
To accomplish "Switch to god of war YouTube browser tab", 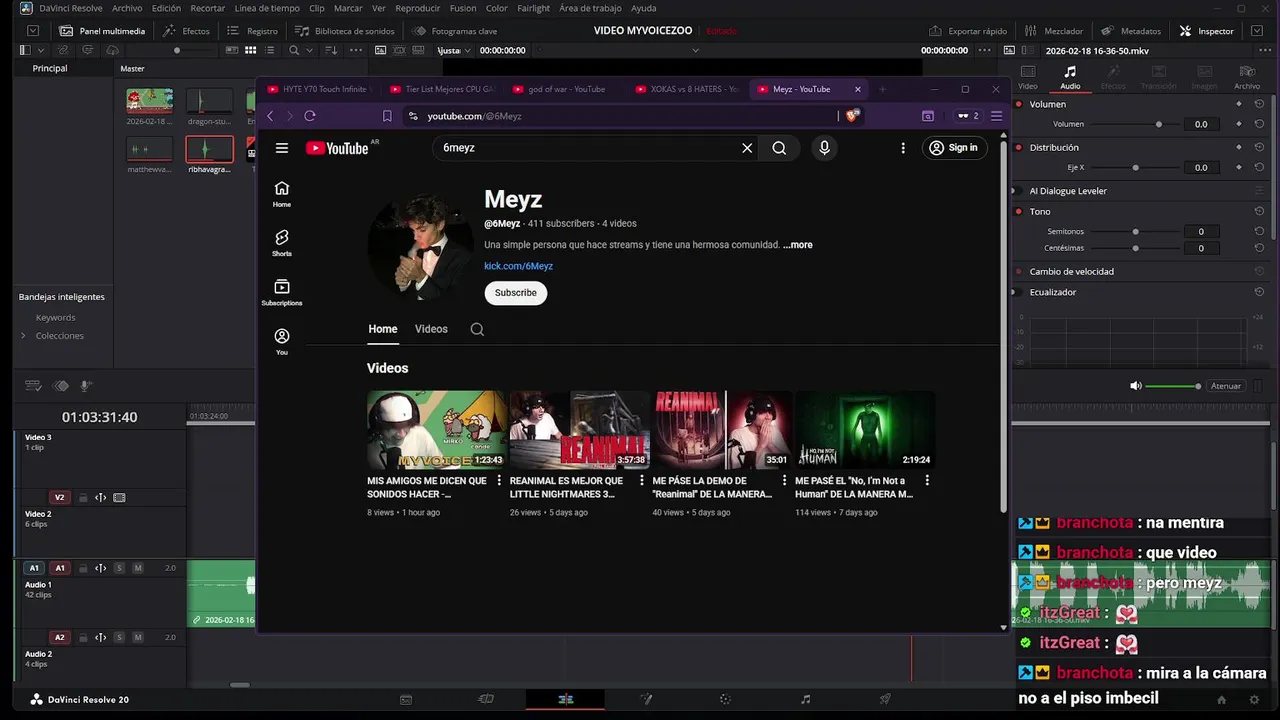I will [x=566, y=89].
